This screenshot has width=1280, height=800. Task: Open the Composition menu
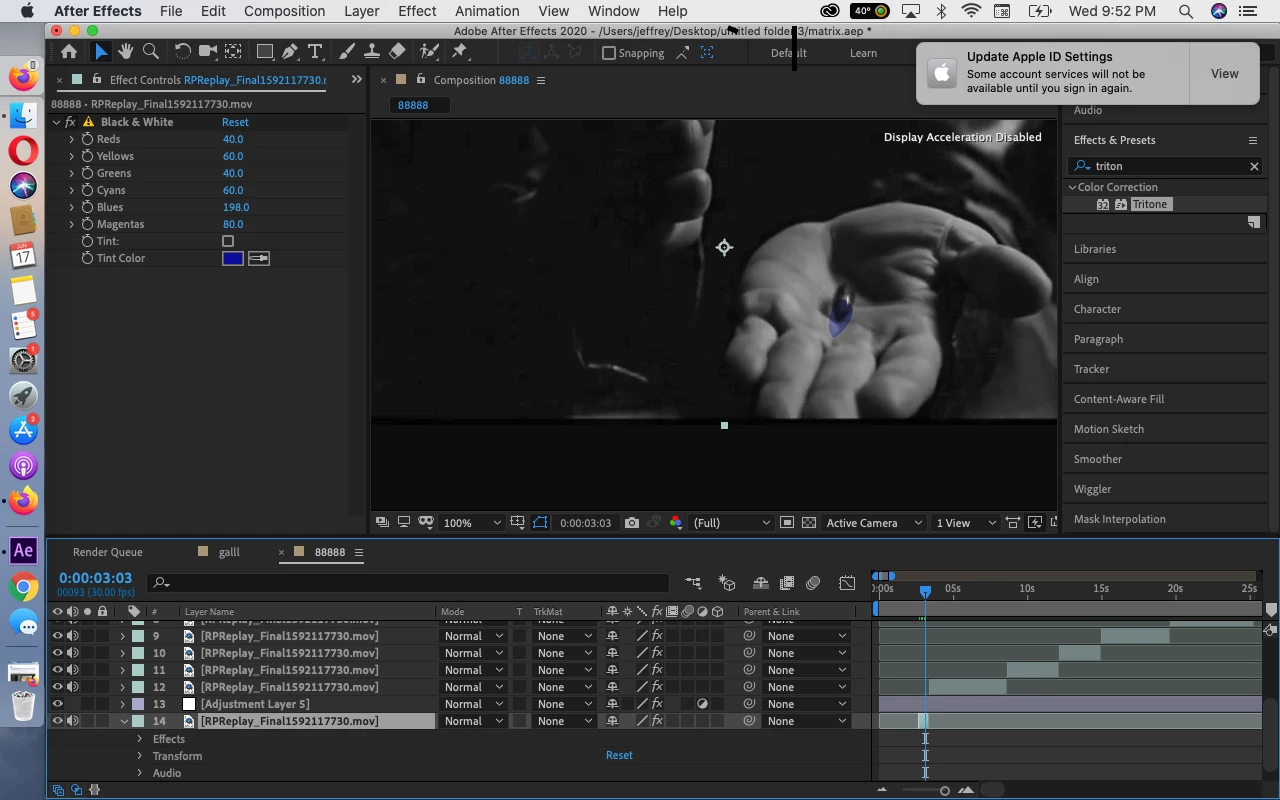coord(285,11)
